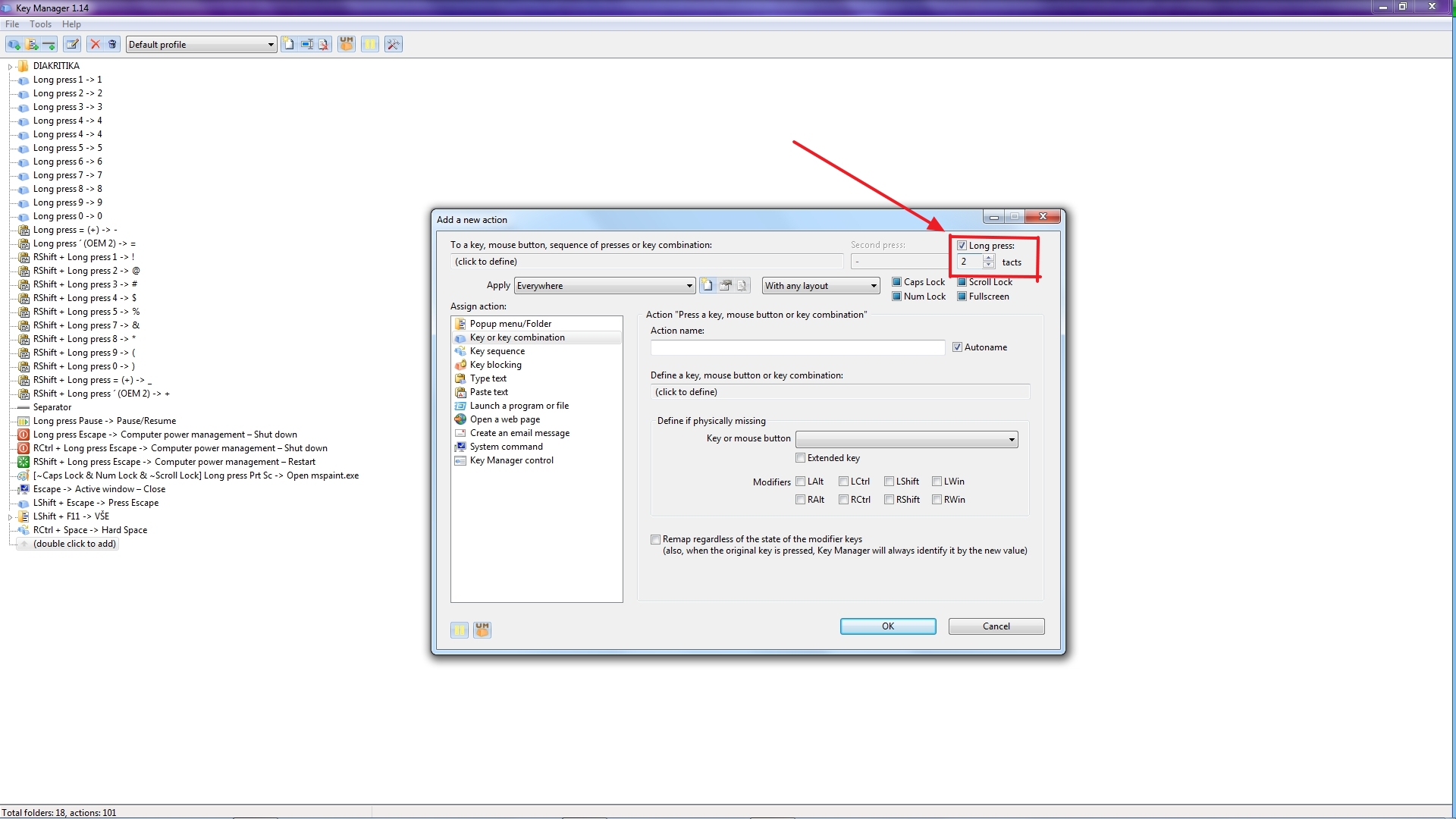Click the UM icon at dialog bottom

click(482, 630)
